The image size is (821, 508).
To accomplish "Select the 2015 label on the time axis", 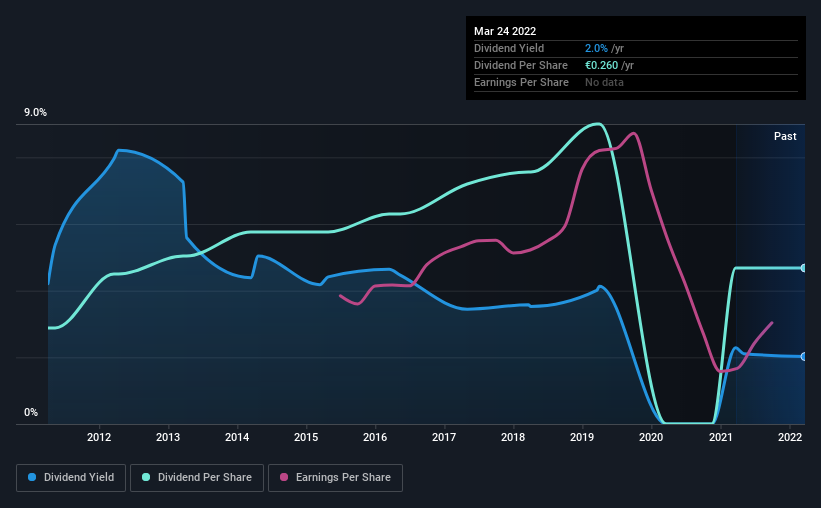I will pos(306,437).
